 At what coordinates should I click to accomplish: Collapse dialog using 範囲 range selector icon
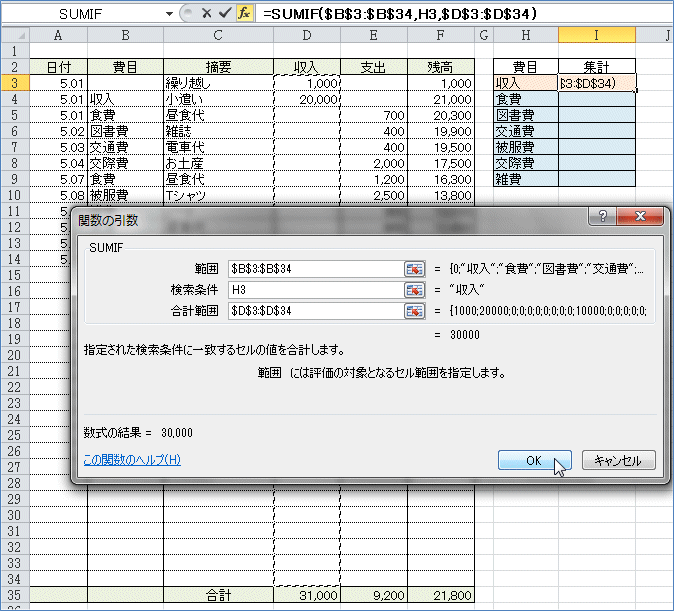[414, 269]
